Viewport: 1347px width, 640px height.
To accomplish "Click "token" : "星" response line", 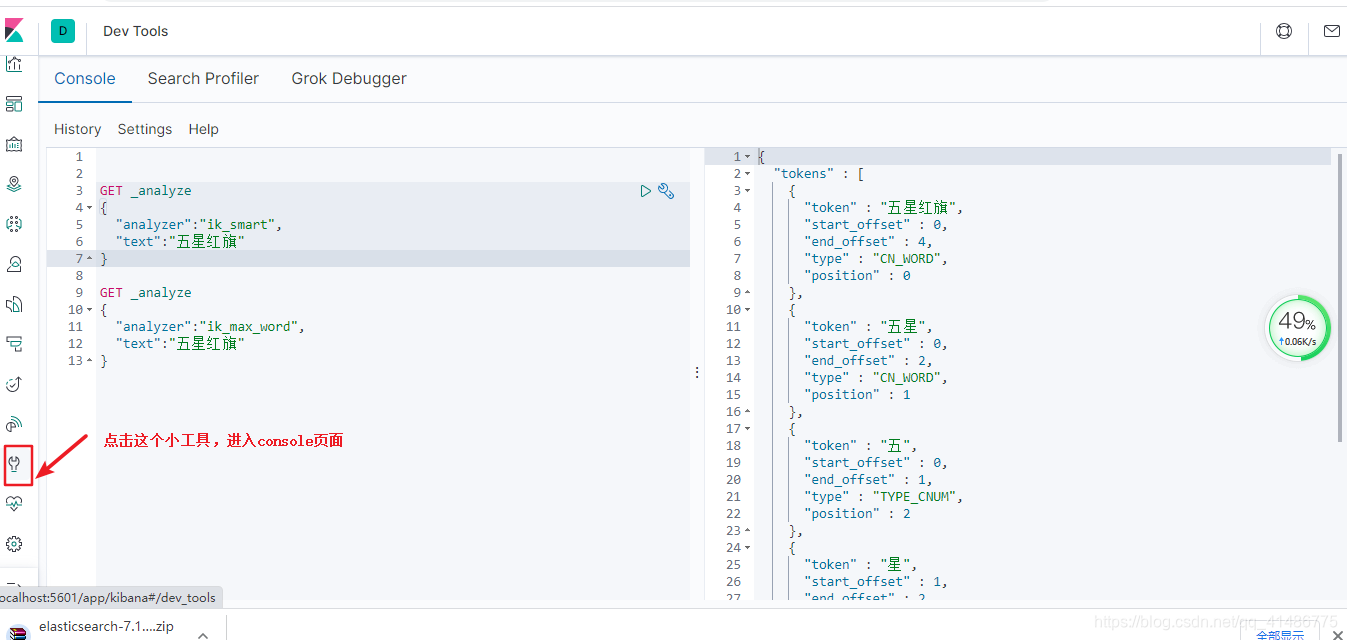I will click(x=860, y=565).
